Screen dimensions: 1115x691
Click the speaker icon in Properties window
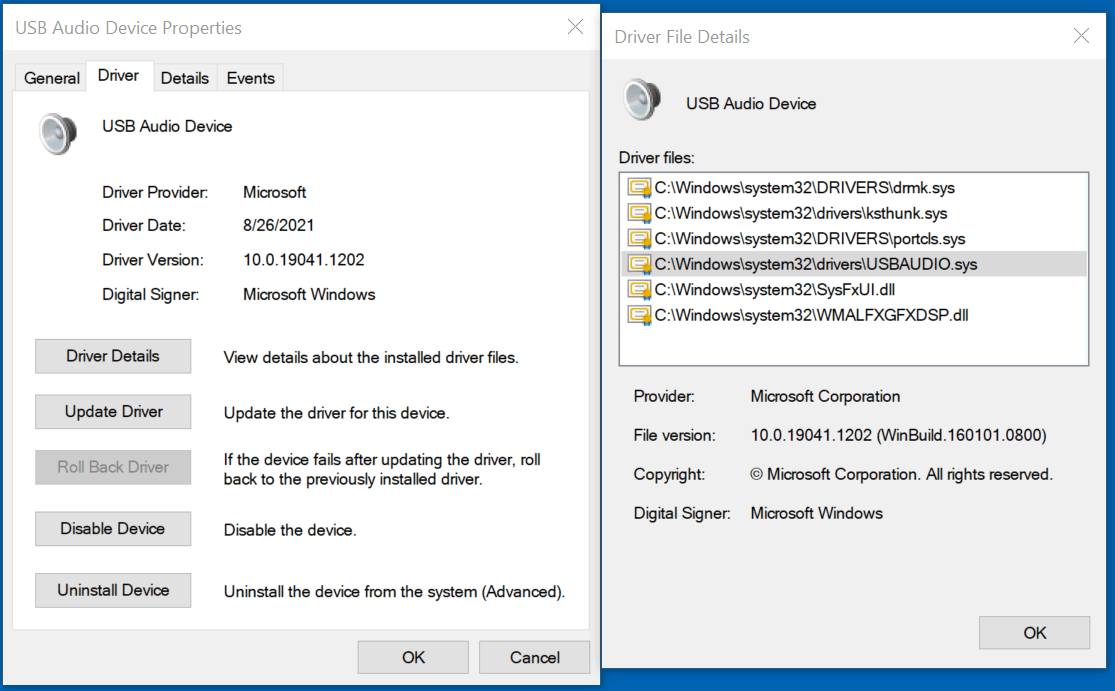coord(58,133)
